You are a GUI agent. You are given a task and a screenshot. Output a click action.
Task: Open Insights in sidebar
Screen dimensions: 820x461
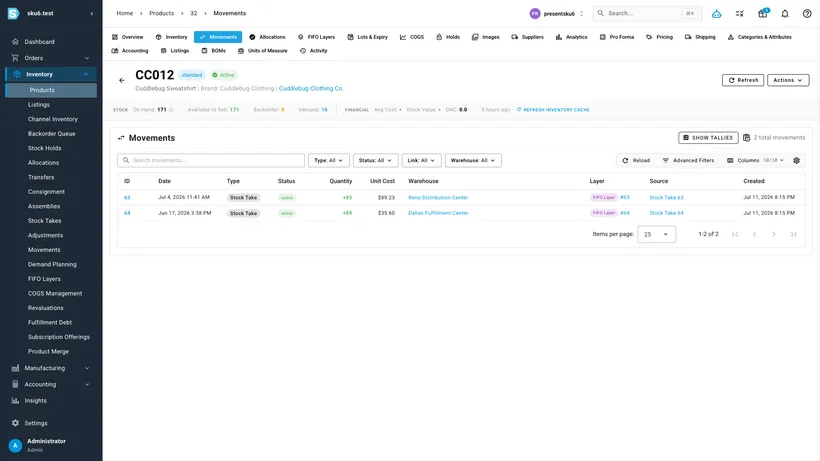(x=51, y=400)
